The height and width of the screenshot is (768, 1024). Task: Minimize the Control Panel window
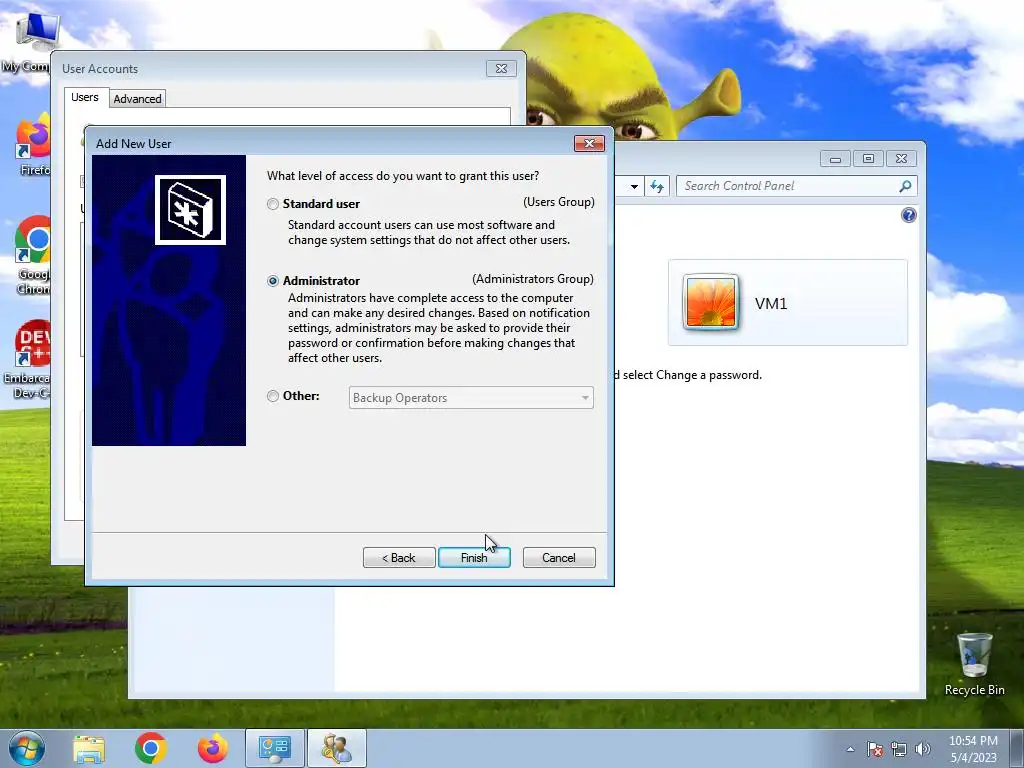coord(835,159)
